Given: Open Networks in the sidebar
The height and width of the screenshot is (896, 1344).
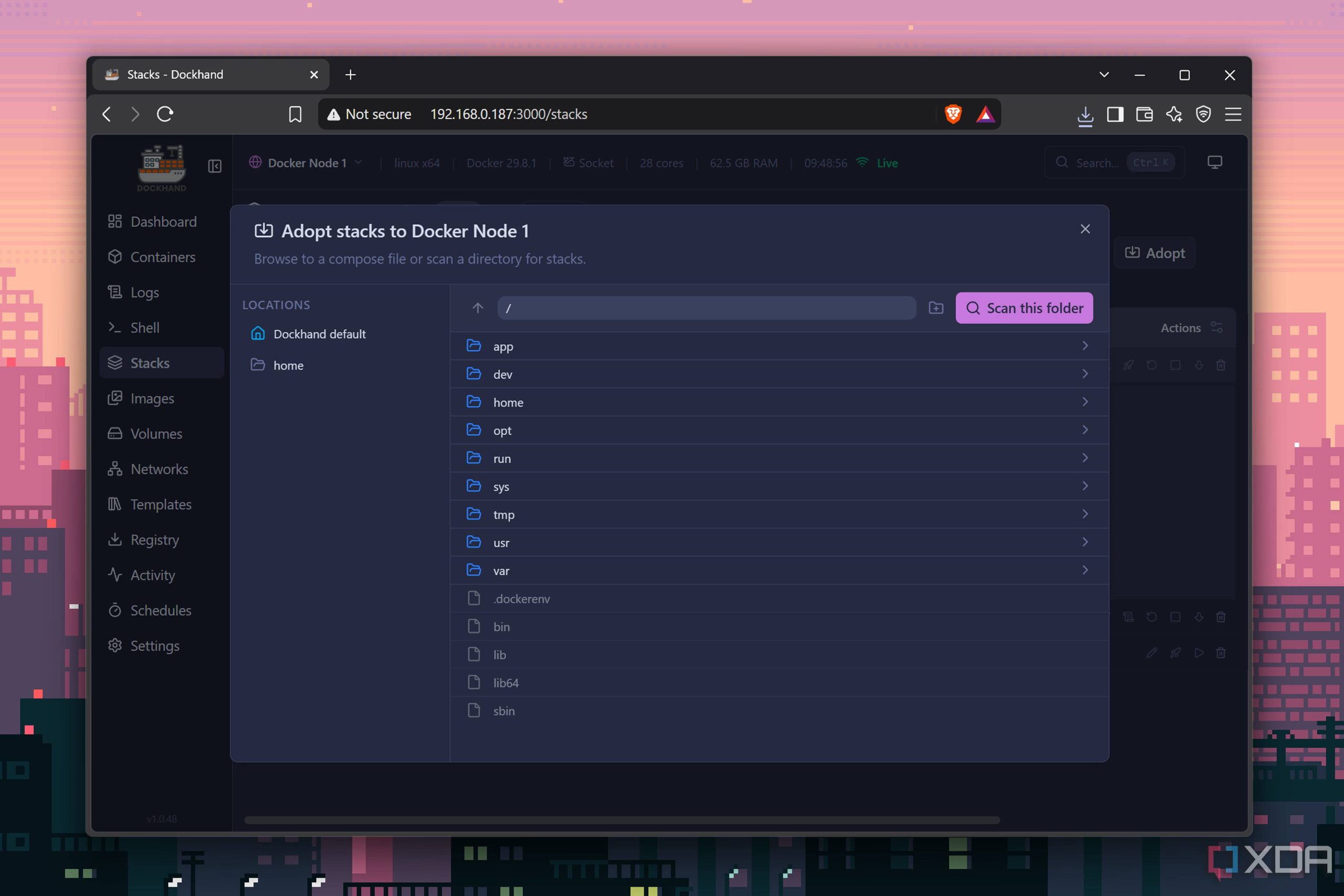Looking at the screenshot, I should (162, 469).
